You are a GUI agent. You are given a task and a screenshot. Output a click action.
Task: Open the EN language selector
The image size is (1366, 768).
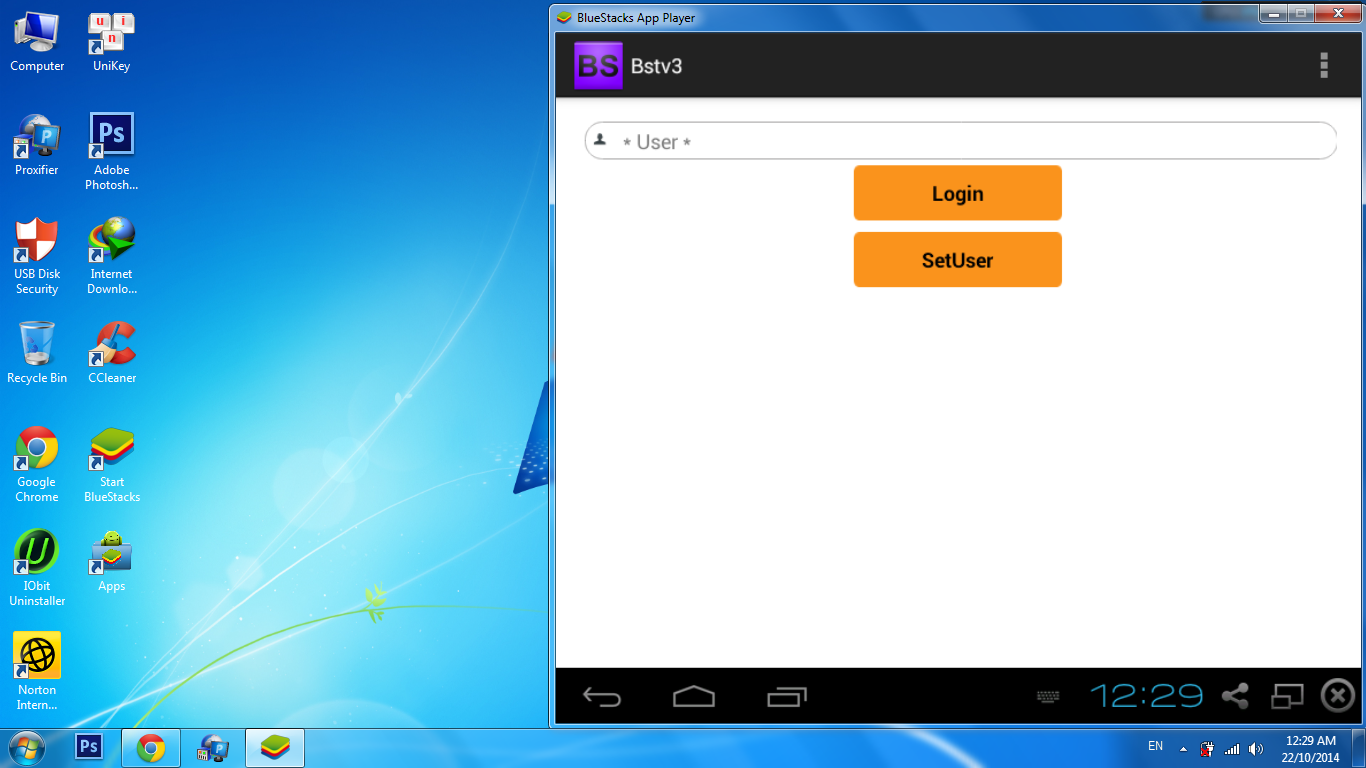coord(1155,746)
